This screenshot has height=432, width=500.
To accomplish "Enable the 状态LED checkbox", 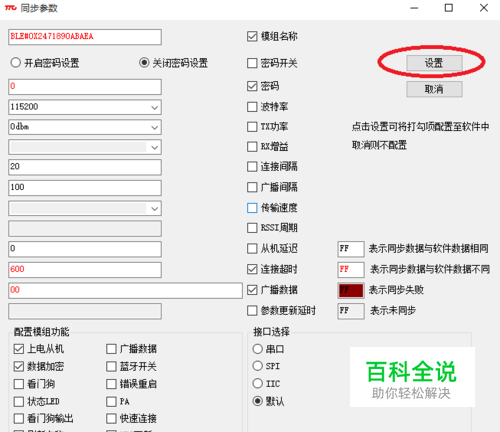I will coord(19,401).
